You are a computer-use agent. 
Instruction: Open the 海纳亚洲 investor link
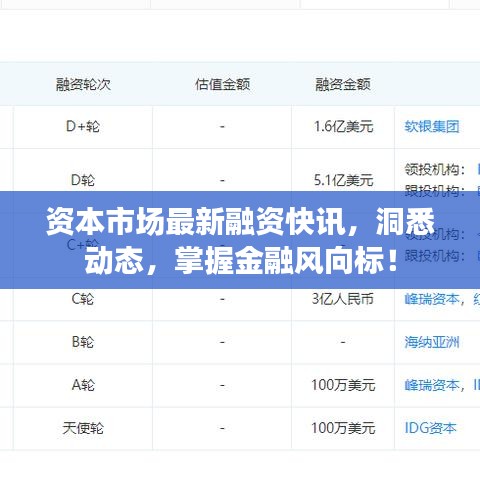432,342
